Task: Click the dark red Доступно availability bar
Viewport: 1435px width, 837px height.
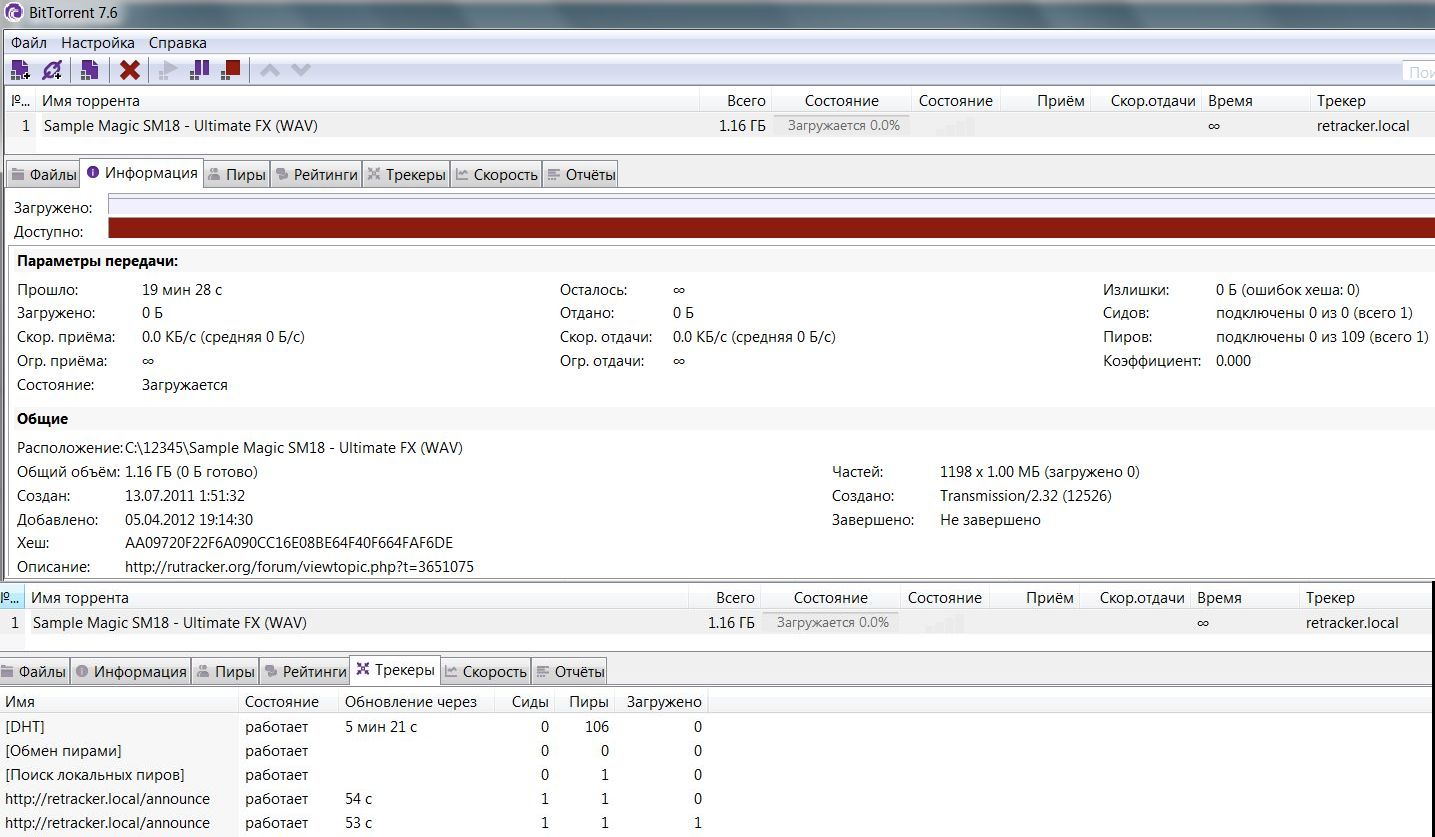Action: tap(771, 228)
